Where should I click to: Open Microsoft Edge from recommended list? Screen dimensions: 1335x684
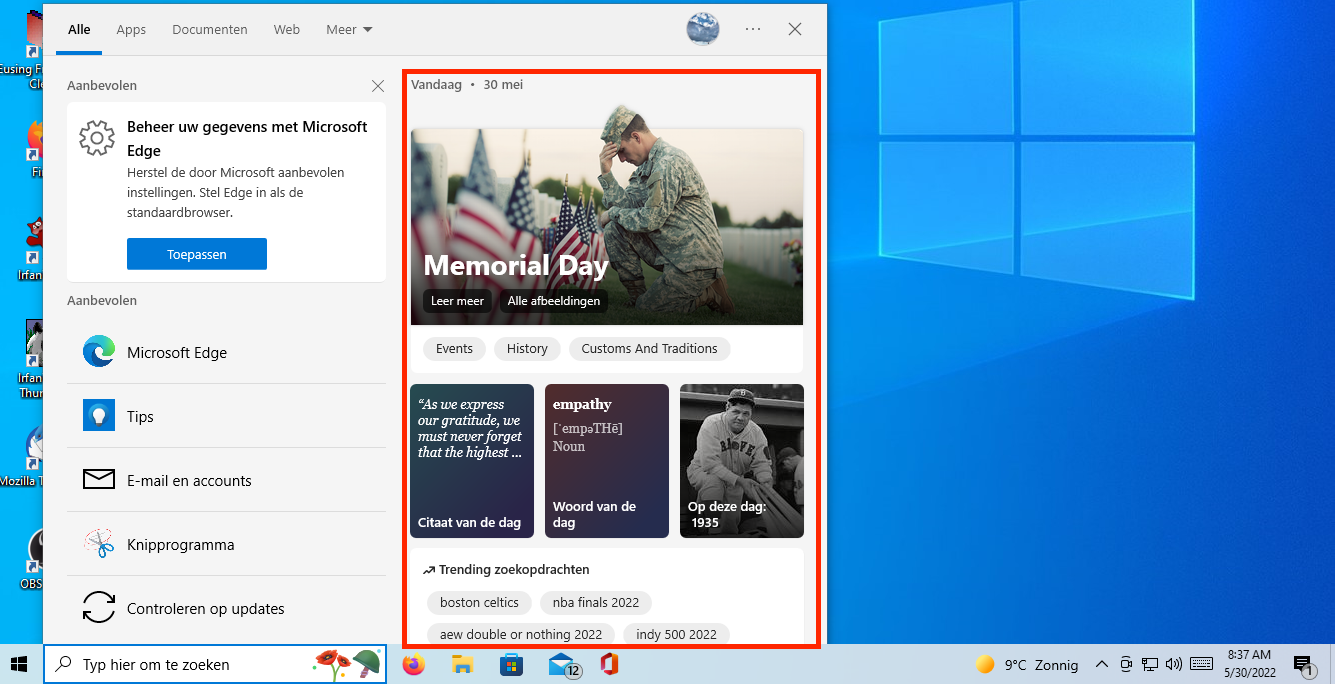pos(177,353)
